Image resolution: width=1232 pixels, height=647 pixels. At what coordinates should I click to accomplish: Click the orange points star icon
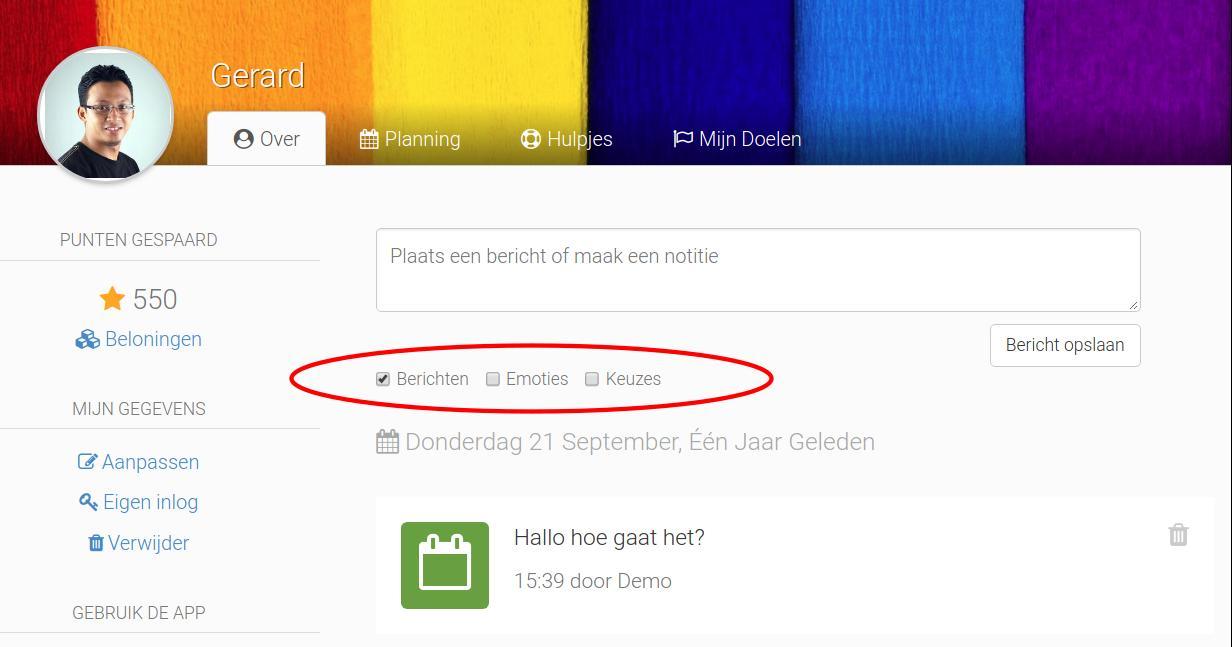112,298
